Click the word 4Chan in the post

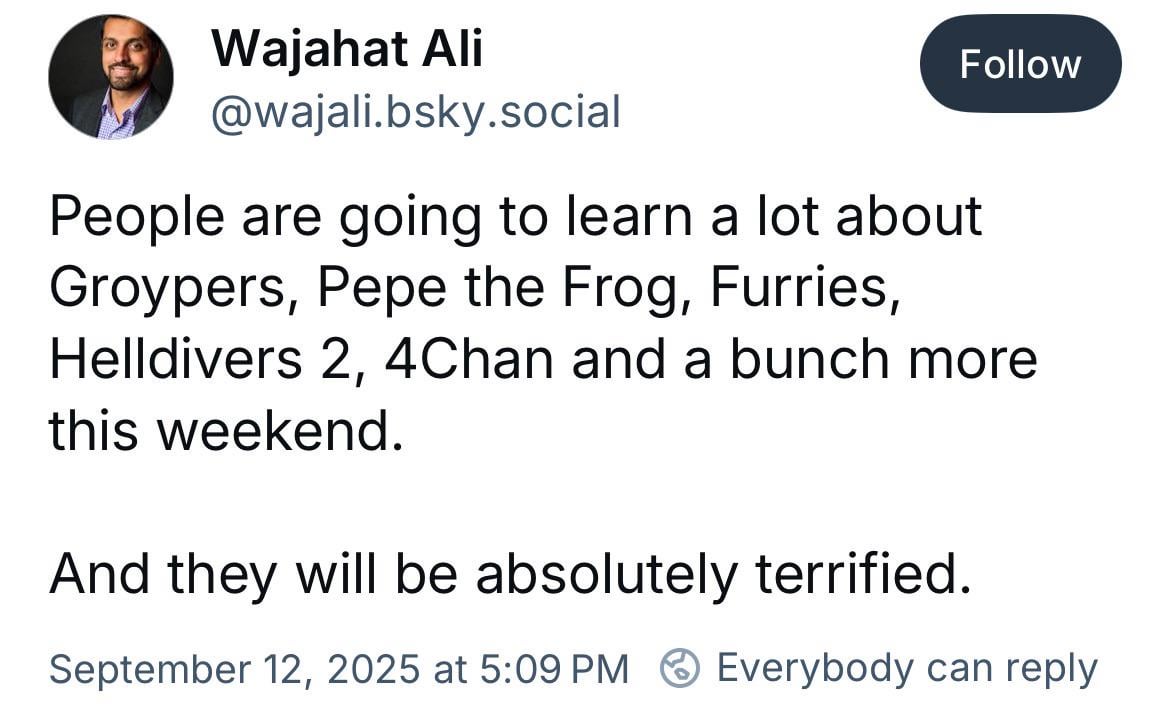[x=469, y=360]
